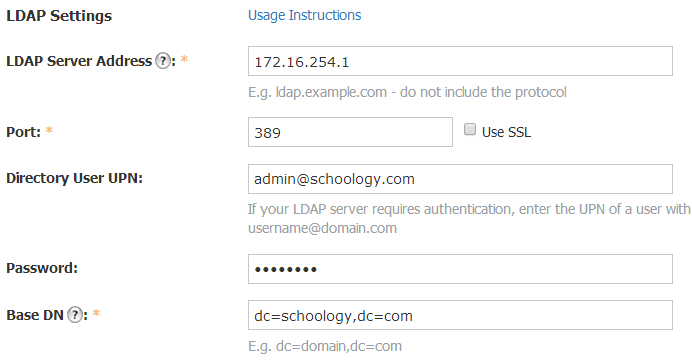The height and width of the screenshot is (364, 692).
Task: Click the LDAP Server Address label
Action: point(79,61)
